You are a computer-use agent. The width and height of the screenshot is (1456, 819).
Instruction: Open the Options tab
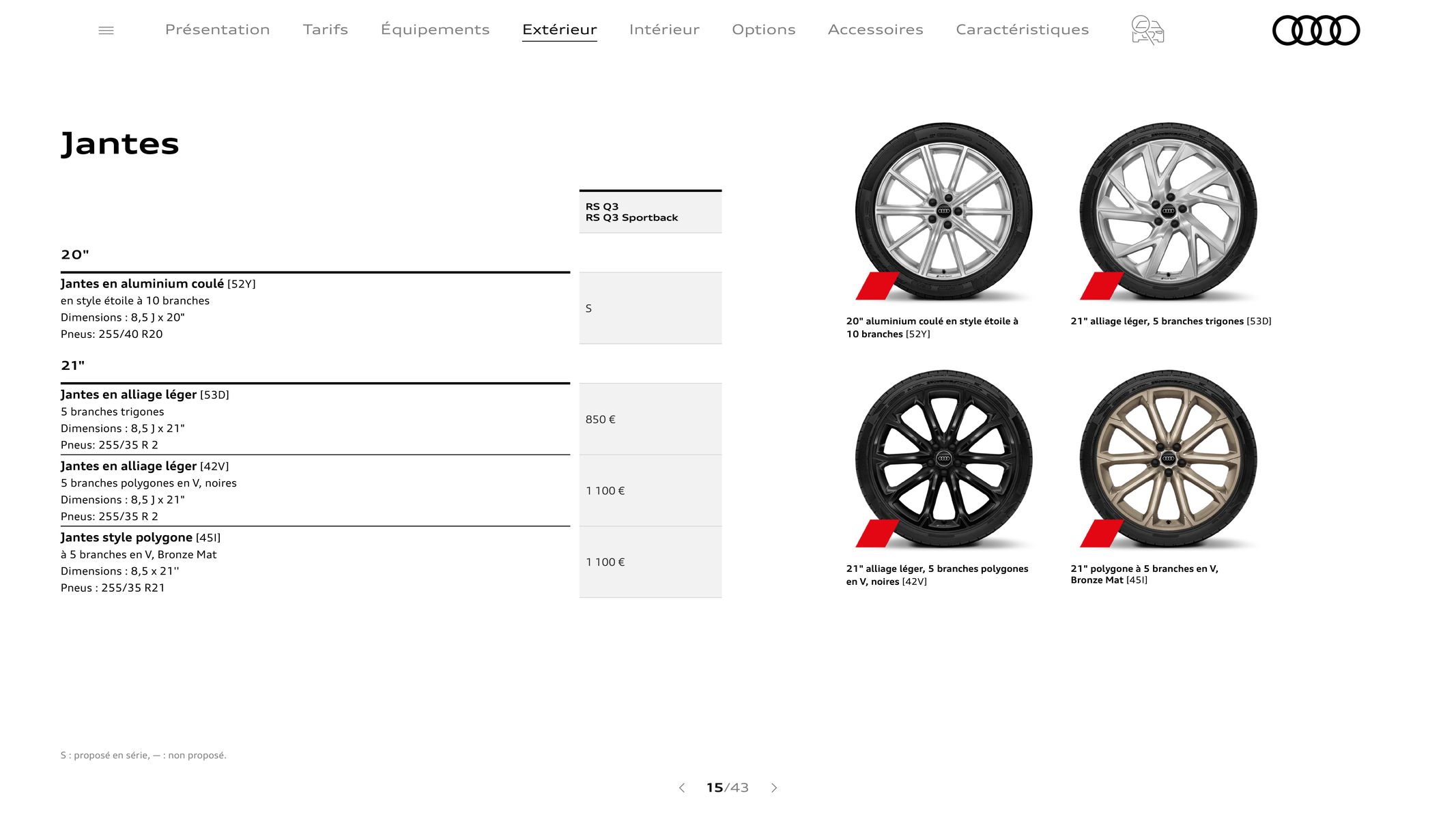(x=763, y=29)
